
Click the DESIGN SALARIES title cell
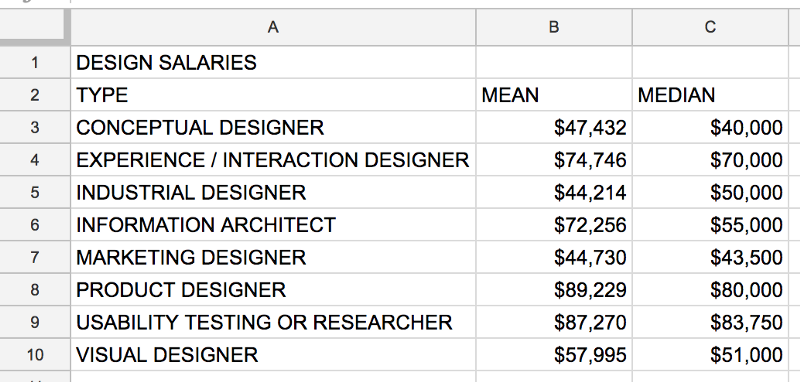(x=273, y=62)
